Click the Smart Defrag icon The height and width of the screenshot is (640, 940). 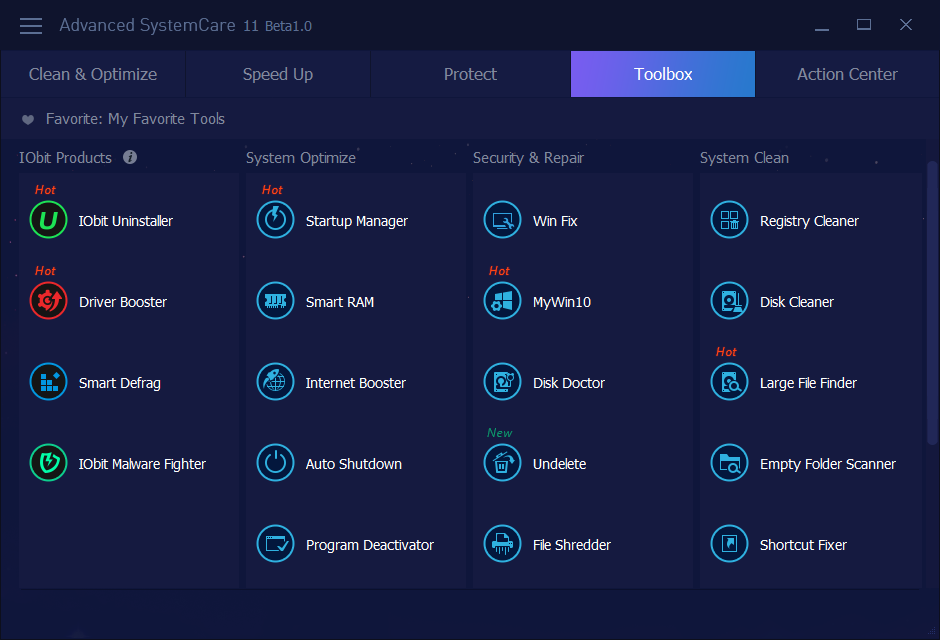(48, 383)
